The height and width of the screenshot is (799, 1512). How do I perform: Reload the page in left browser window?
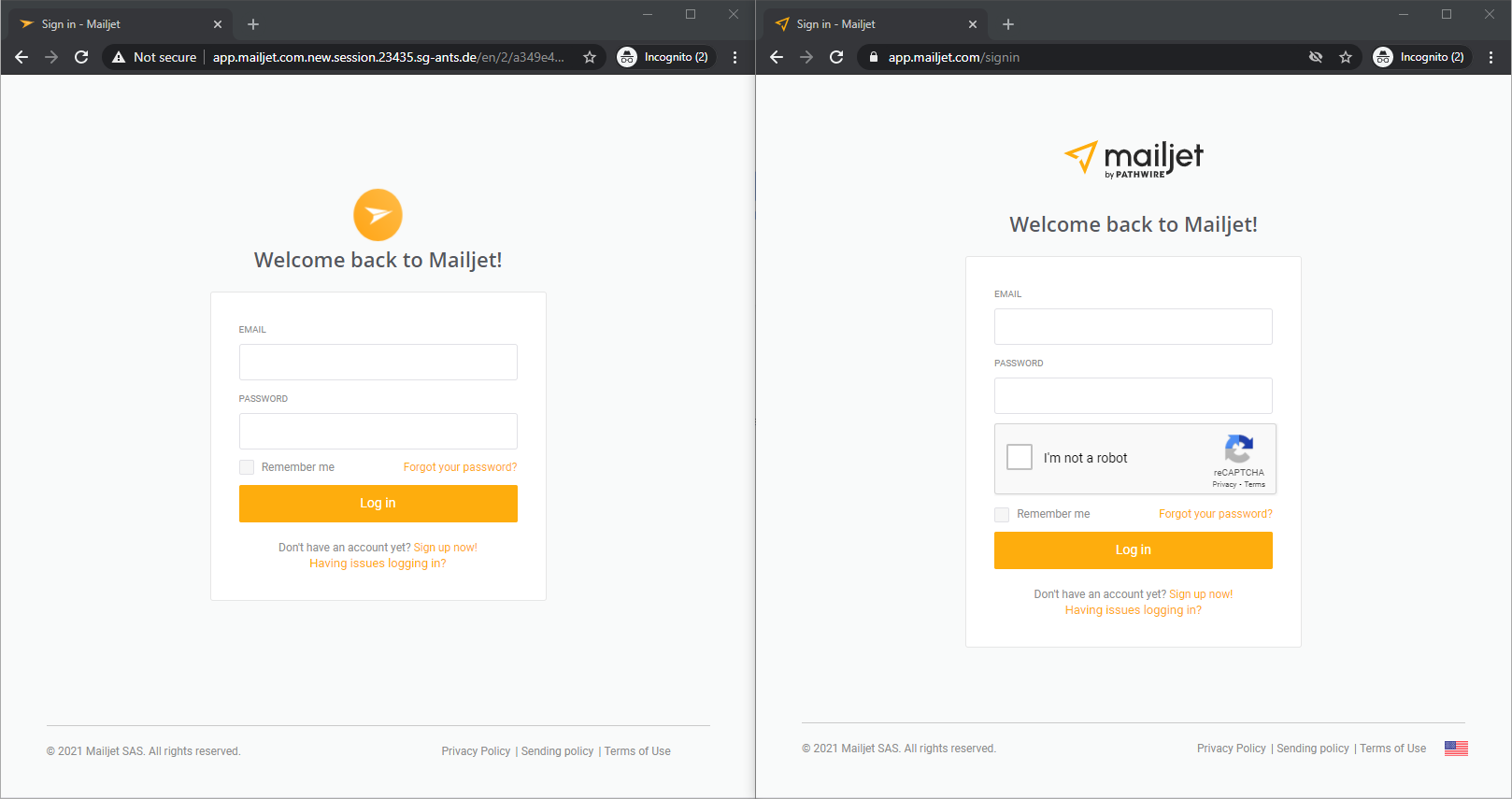coord(81,57)
